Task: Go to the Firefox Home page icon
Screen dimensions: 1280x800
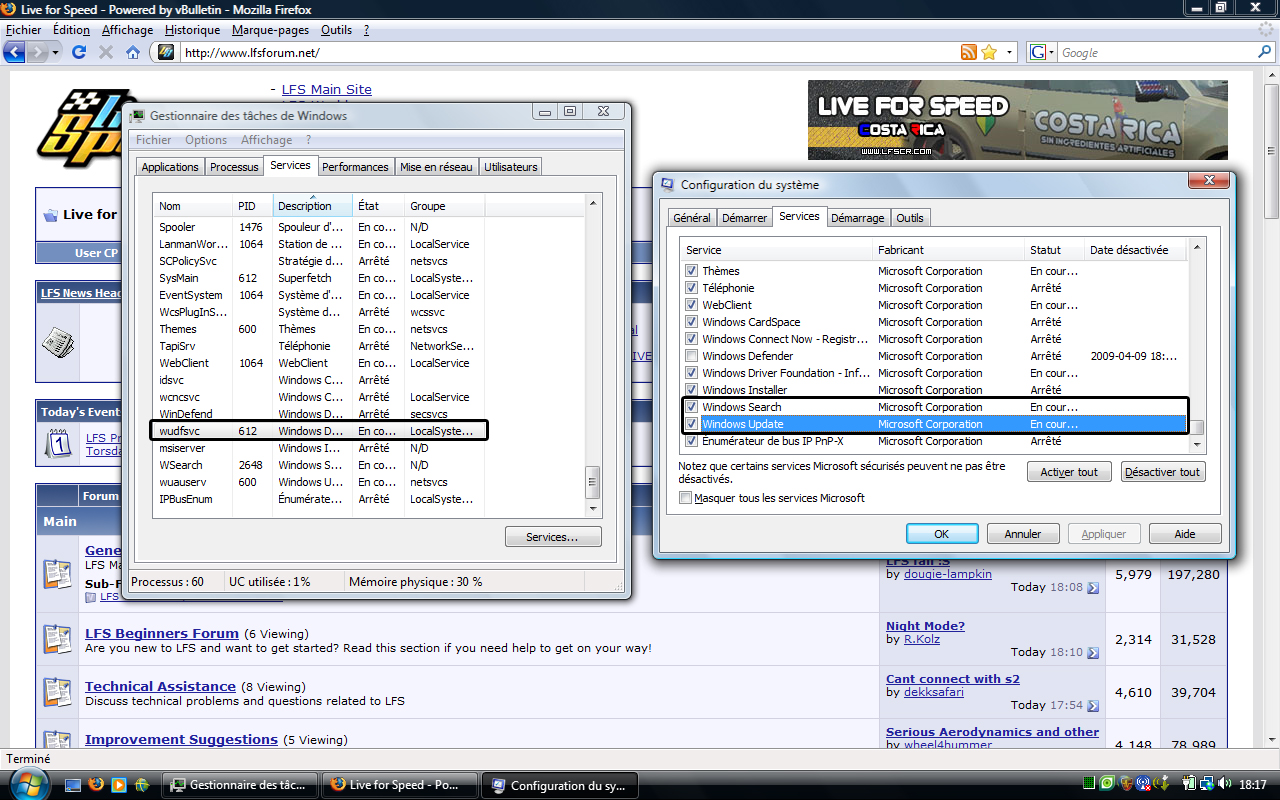Action: pyautogui.click(x=133, y=52)
